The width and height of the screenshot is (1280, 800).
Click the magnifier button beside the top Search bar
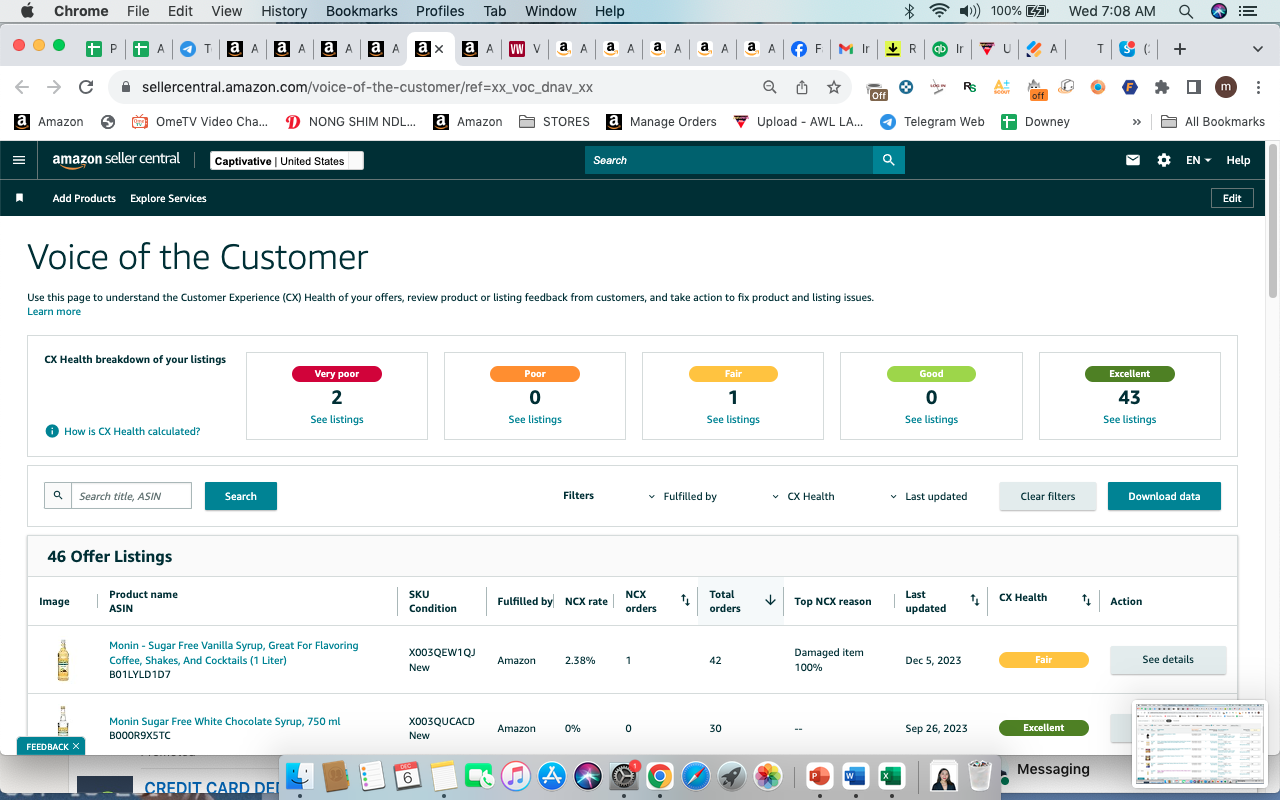coord(888,160)
